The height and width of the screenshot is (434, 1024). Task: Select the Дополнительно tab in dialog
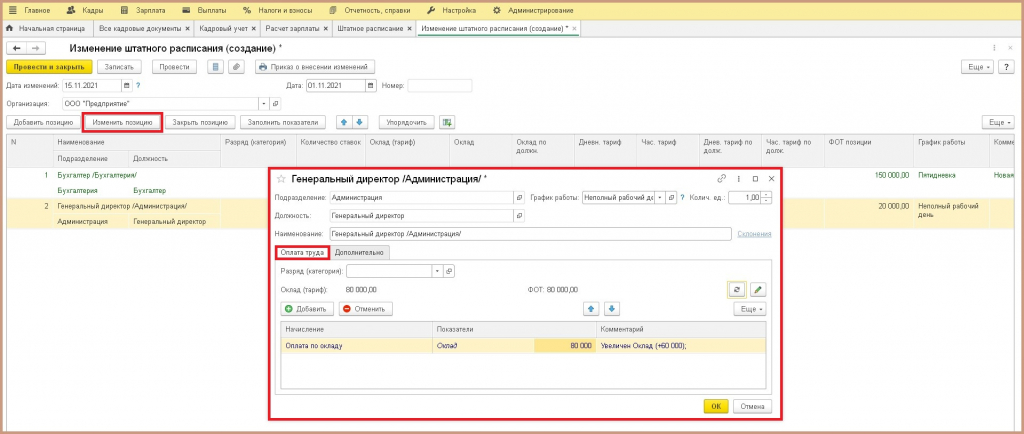tap(360, 252)
